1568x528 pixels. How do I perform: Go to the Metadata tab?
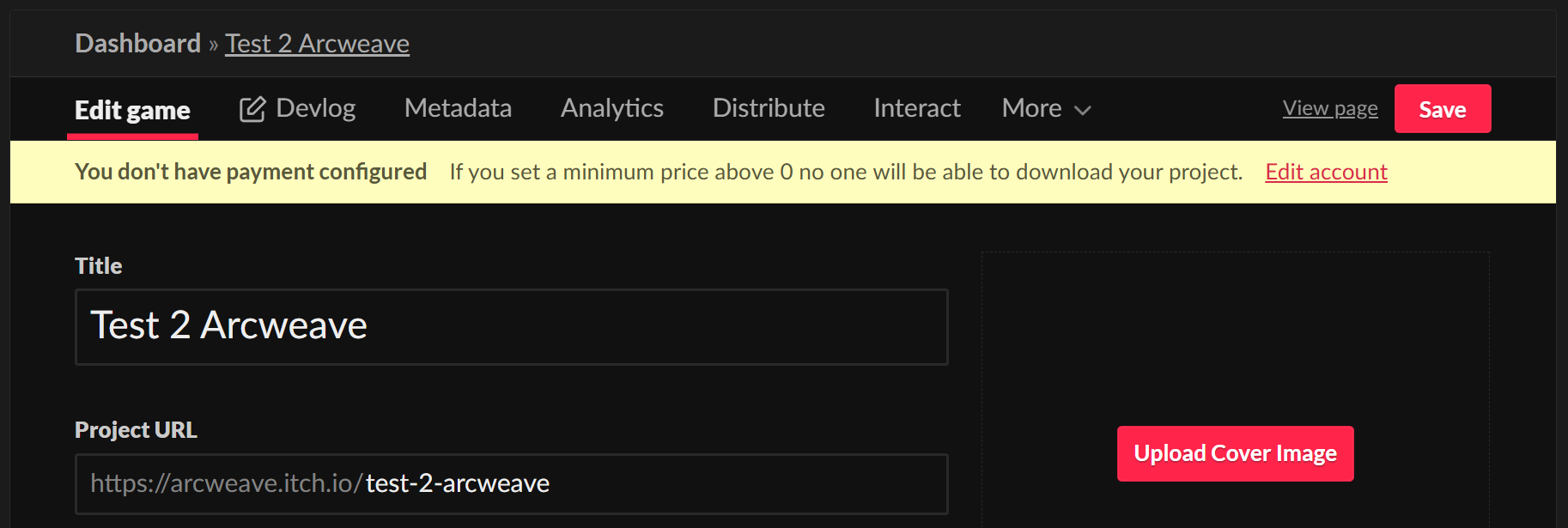click(x=458, y=108)
